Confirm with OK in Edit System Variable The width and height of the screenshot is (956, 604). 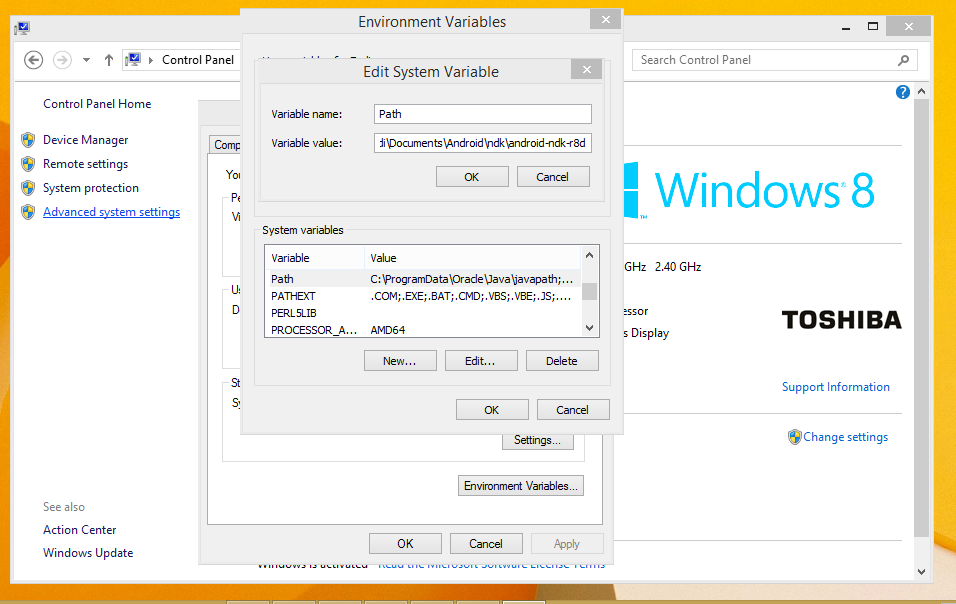coord(472,177)
